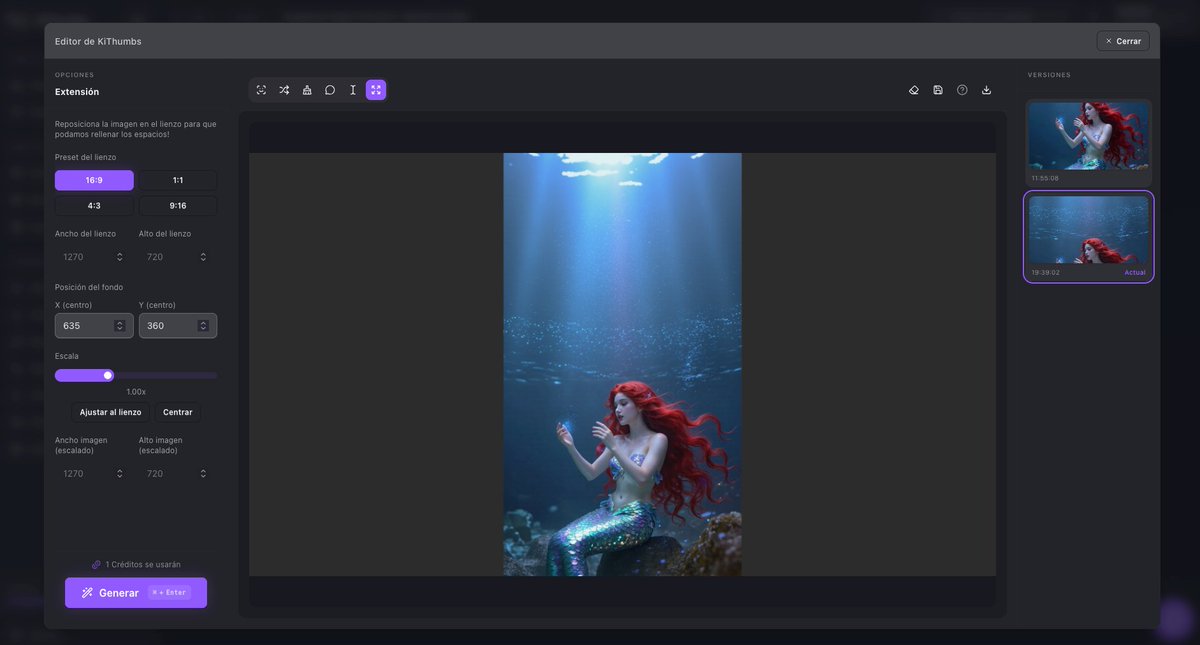Click the eraser icon in top toolbar
1200x645 pixels.
[x=914, y=90]
